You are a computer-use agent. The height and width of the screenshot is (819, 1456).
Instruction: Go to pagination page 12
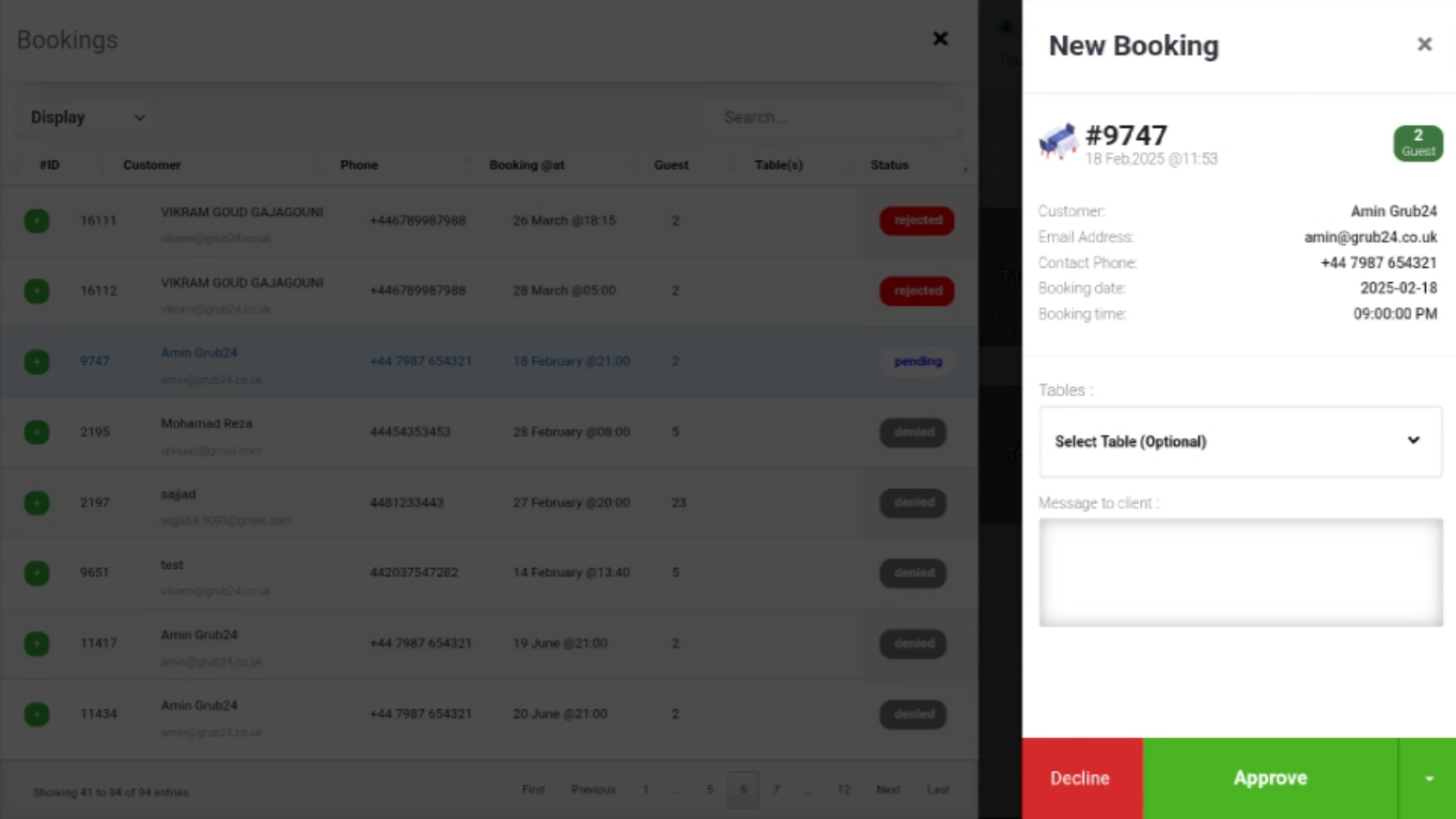pyautogui.click(x=843, y=790)
